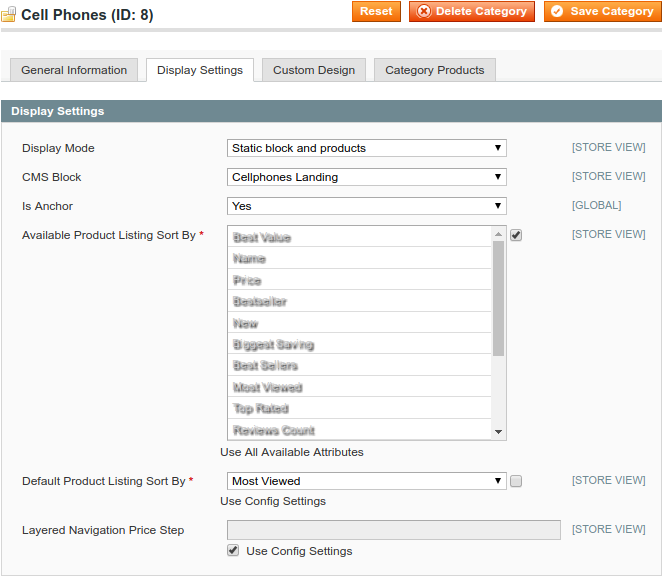Open the Custom Design tab
Image resolution: width=665 pixels, height=578 pixels.
[x=313, y=70]
